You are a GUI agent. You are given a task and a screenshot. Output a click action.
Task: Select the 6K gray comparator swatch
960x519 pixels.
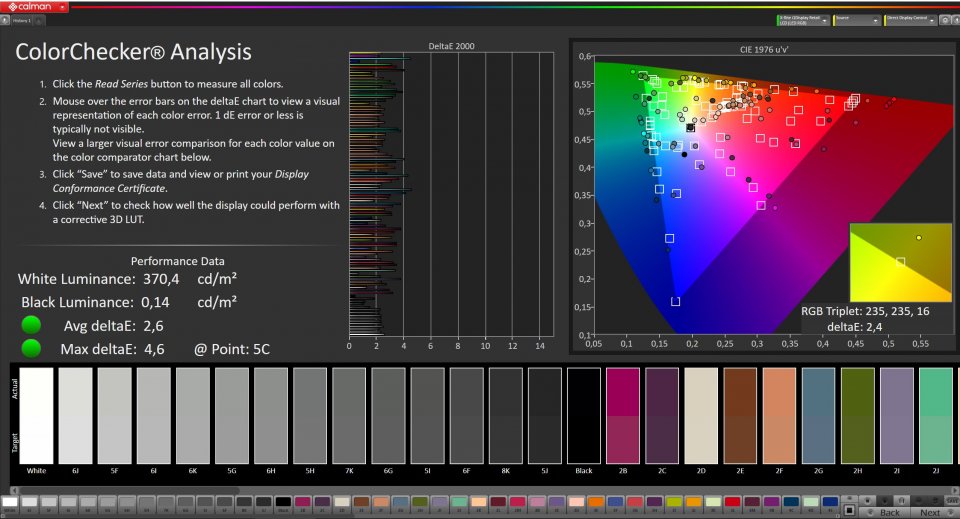tap(193, 416)
